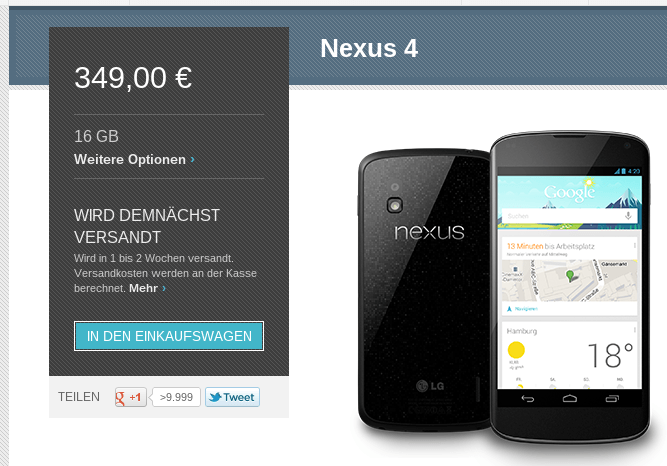Click the >9.999 share count bubble
The image size is (667, 466).
[176, 397]
